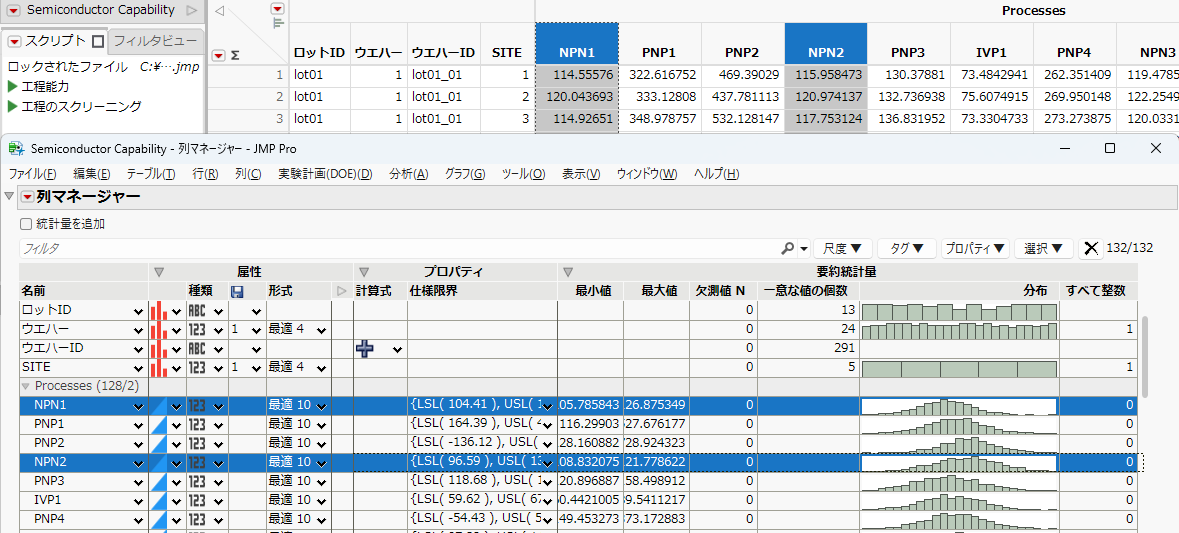Open the columns red triangle menu in data table corner
Viewport: 1179px width, 533px height.
coord(278,8)
